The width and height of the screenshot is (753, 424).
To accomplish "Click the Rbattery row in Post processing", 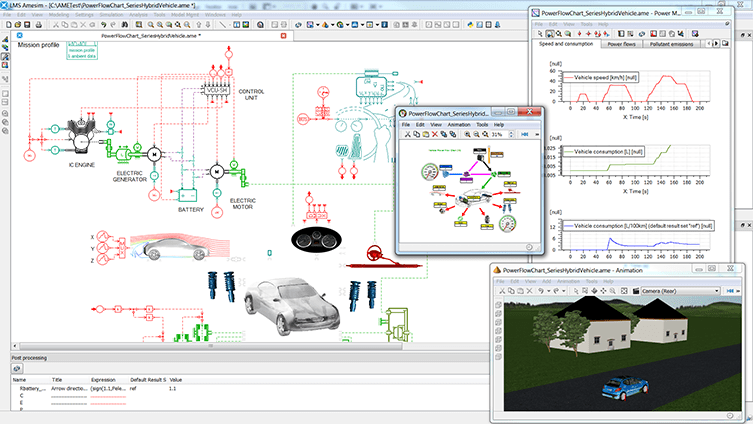I will (x=250, y=388).
